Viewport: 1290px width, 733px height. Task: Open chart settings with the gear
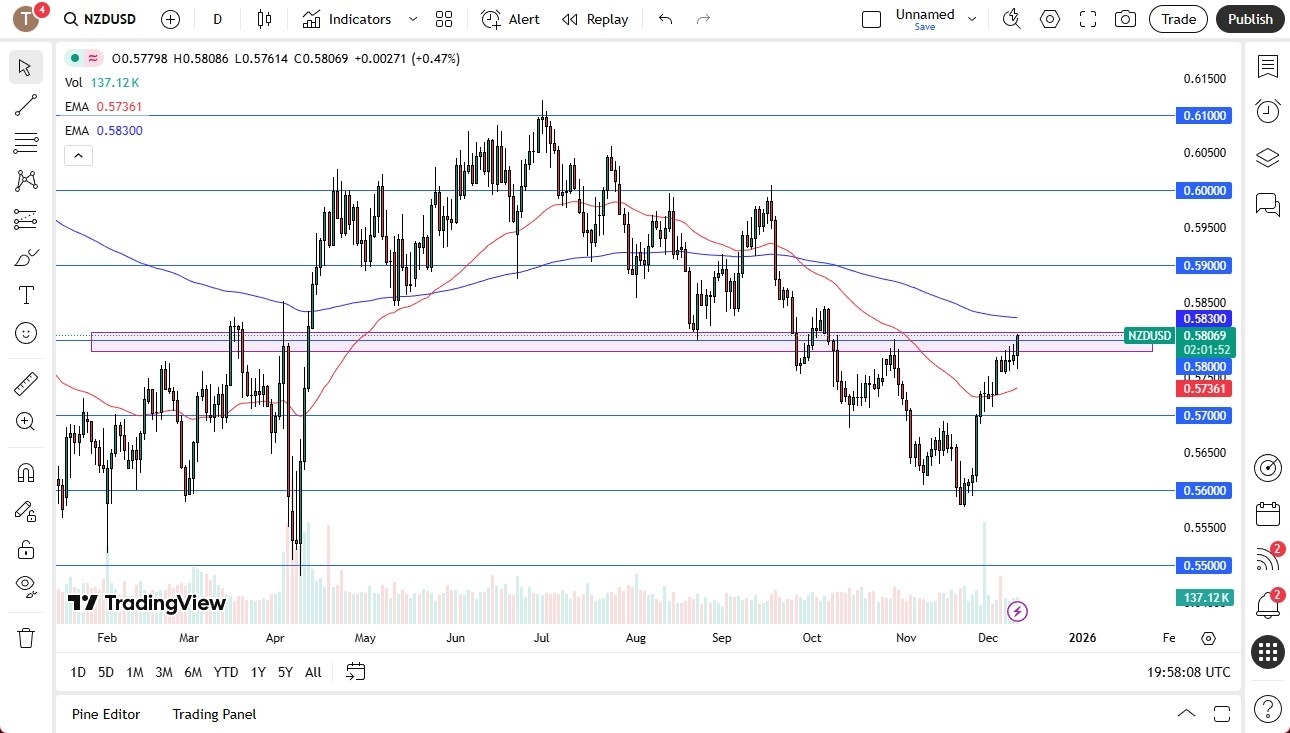[1049, 18]
